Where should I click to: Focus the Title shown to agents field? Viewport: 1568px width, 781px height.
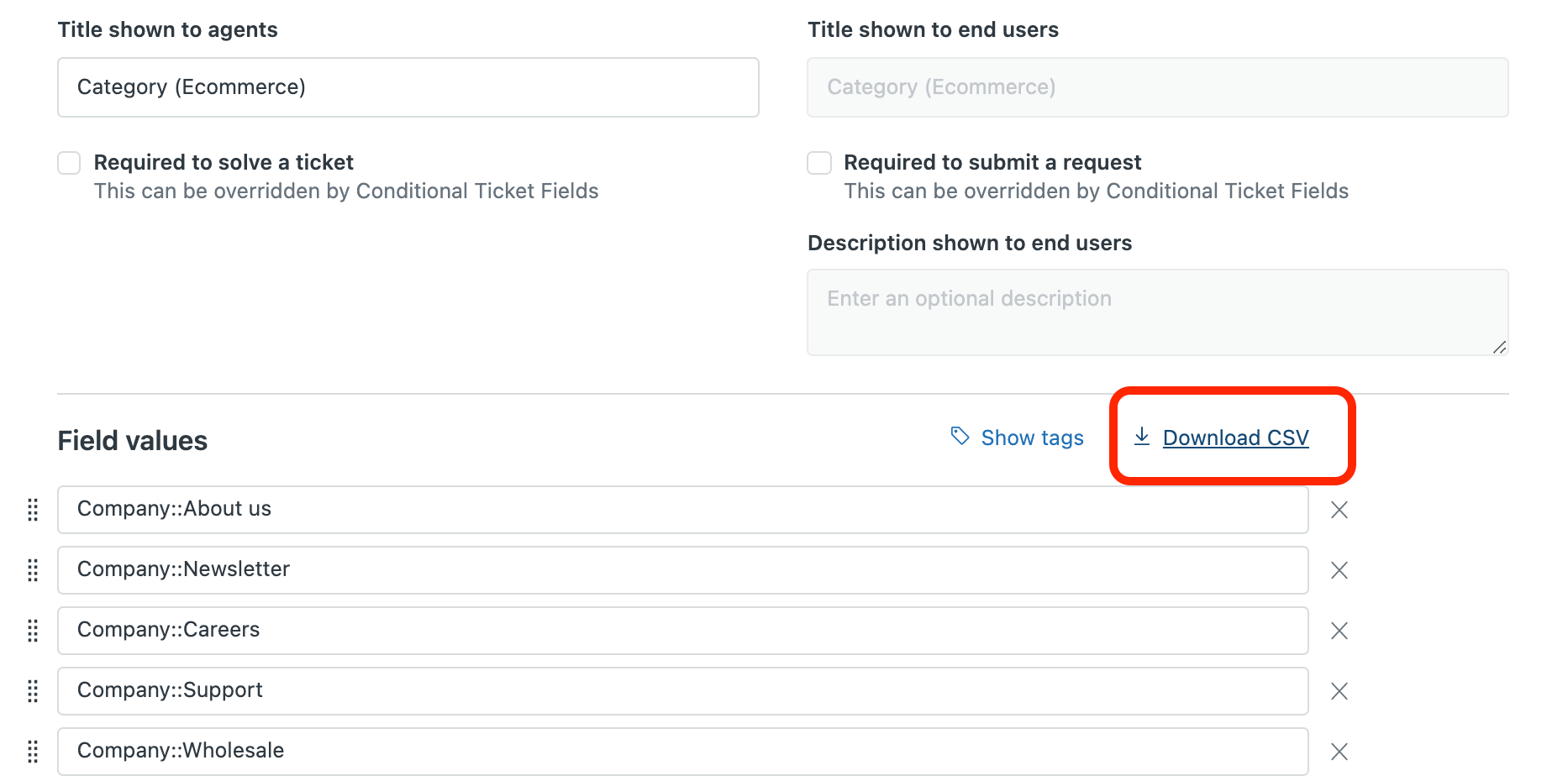(x=408, y=87)
